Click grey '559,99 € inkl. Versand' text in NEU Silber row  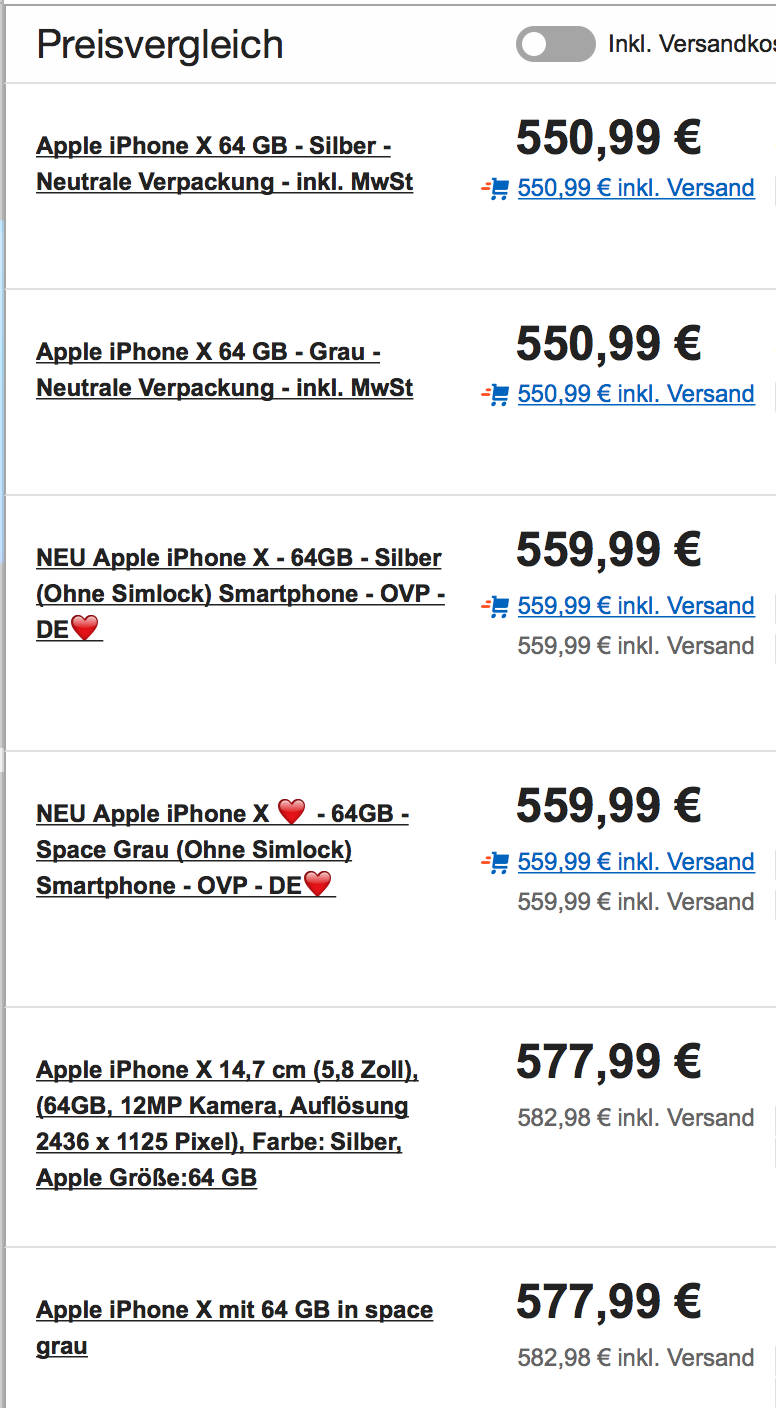(x=636, y=646)
